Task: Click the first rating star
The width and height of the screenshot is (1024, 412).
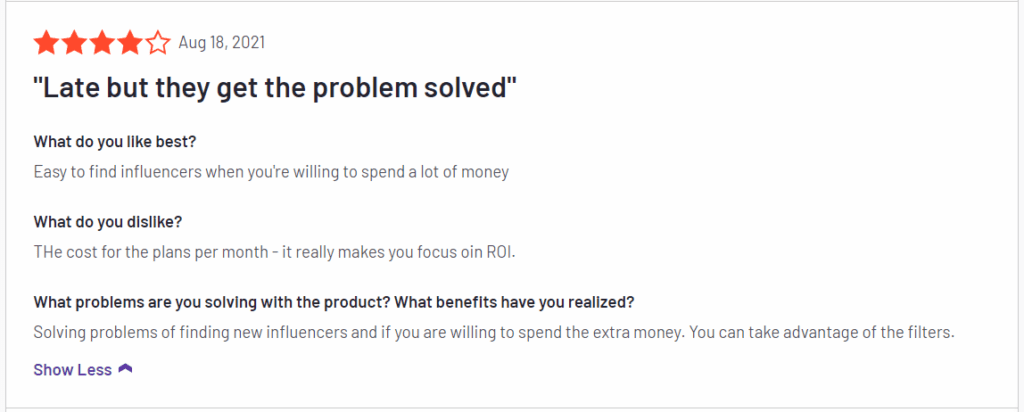Action: [46, 44]
